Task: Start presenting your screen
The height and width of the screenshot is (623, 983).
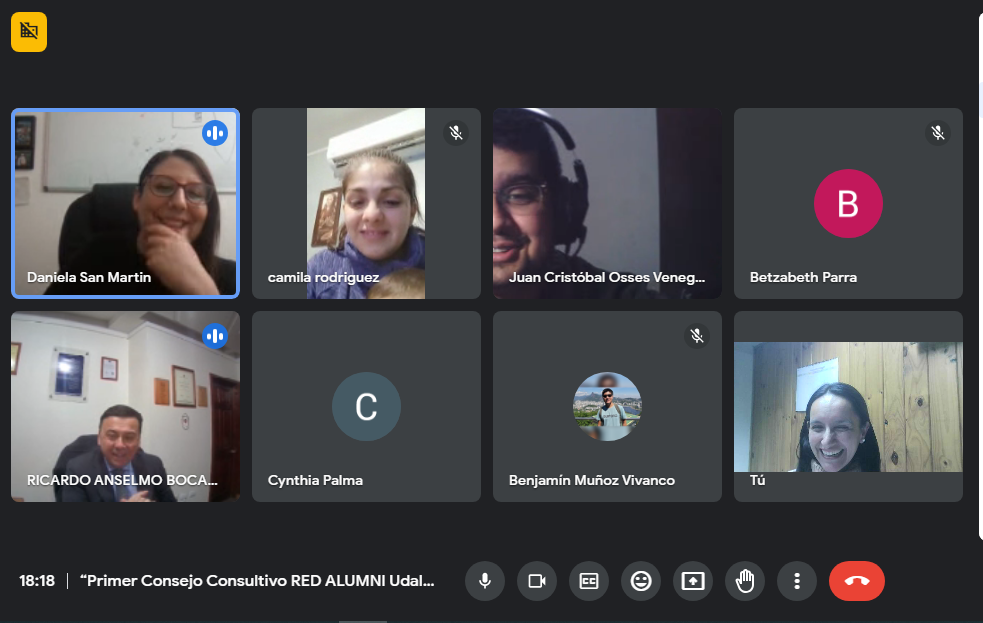Action: (x=693, y=581)
